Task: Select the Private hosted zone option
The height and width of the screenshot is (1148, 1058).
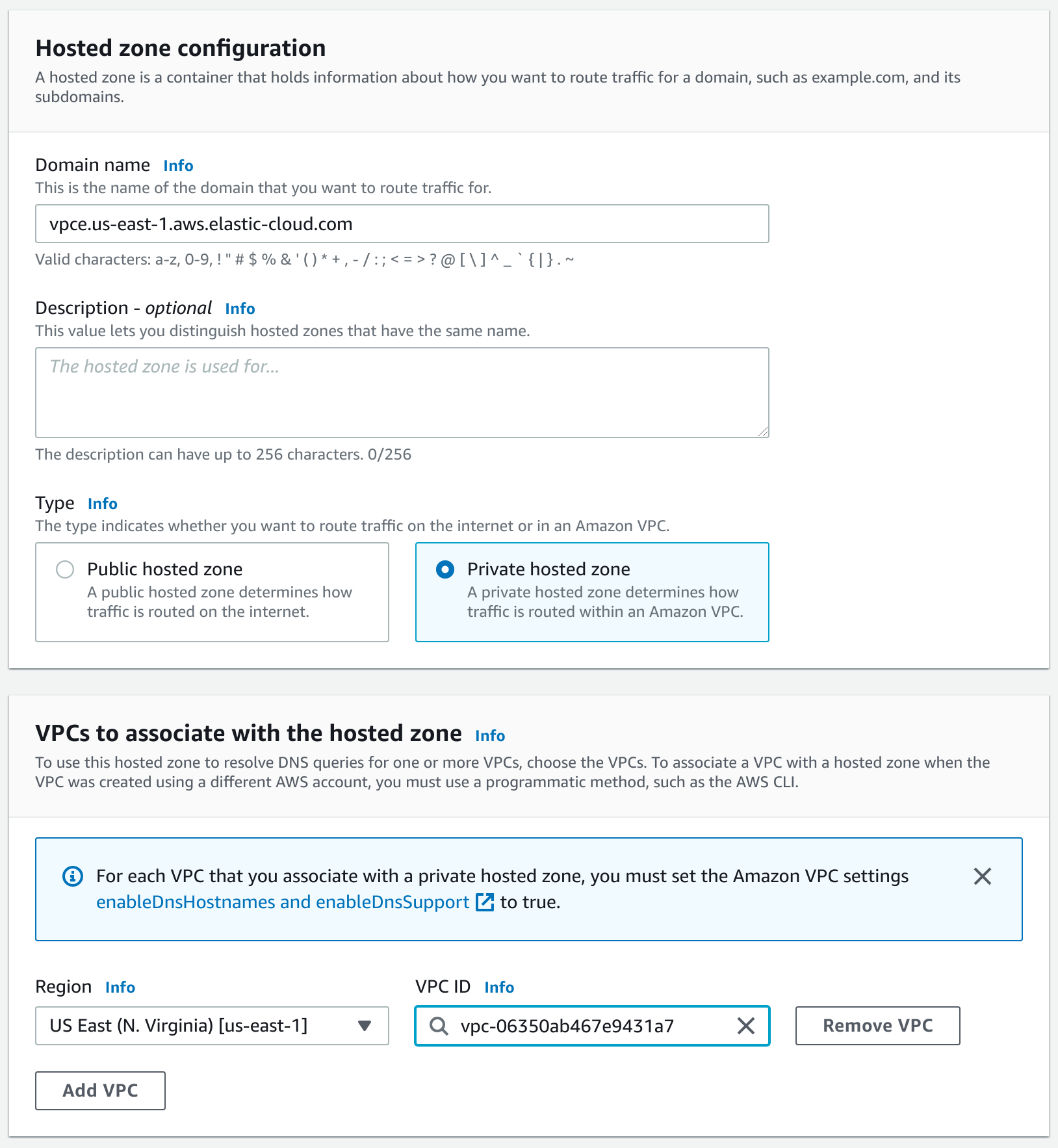Action: 445,569
